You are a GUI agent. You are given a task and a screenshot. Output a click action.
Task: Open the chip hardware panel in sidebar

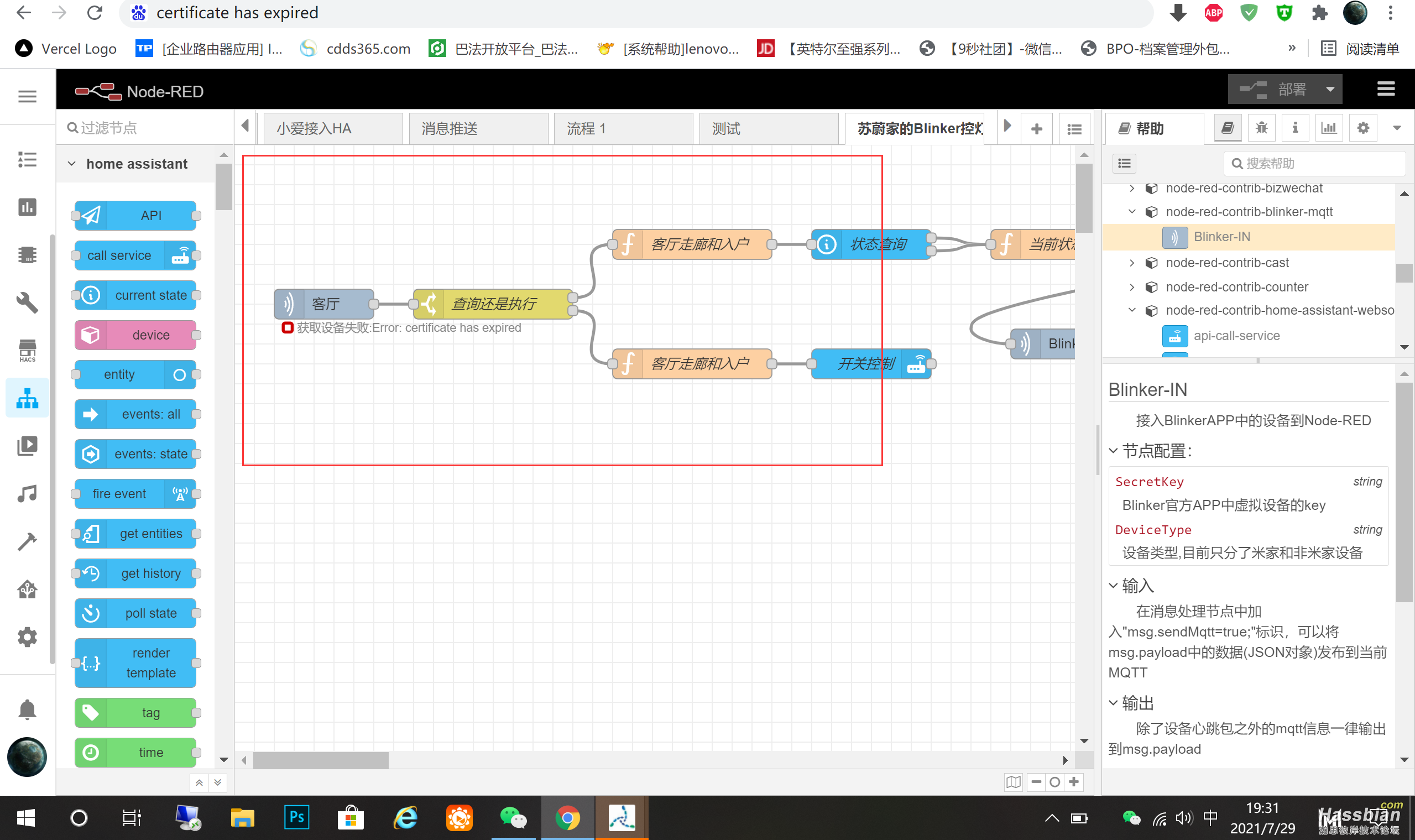point(27,255)
